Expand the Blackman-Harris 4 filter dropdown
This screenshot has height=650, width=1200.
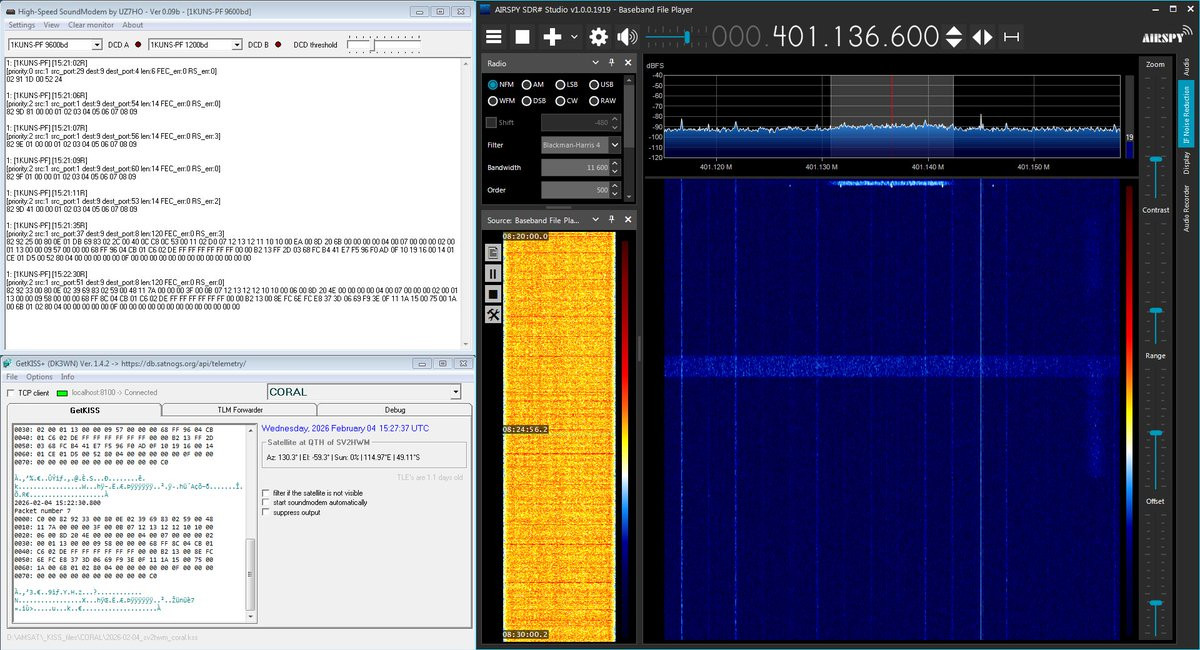pos(615,145)
